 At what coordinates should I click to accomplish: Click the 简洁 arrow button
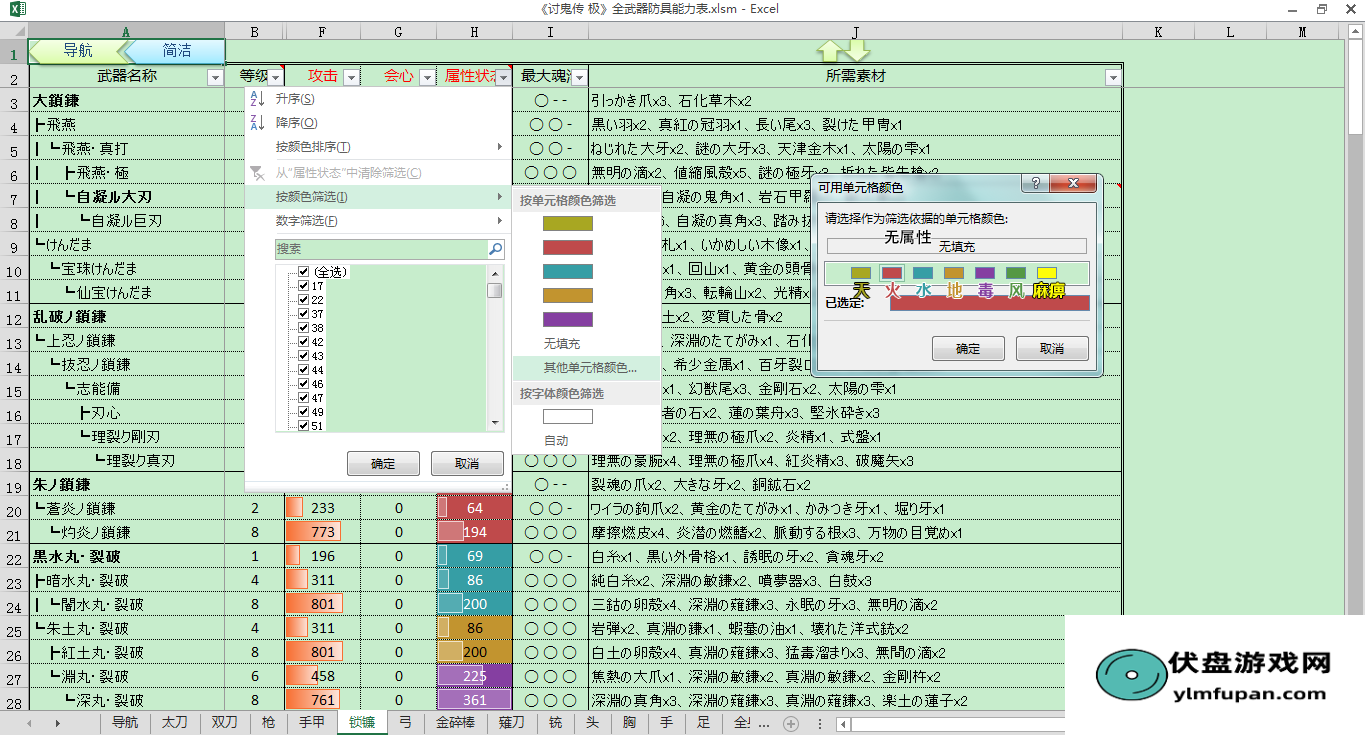[175, 51]
